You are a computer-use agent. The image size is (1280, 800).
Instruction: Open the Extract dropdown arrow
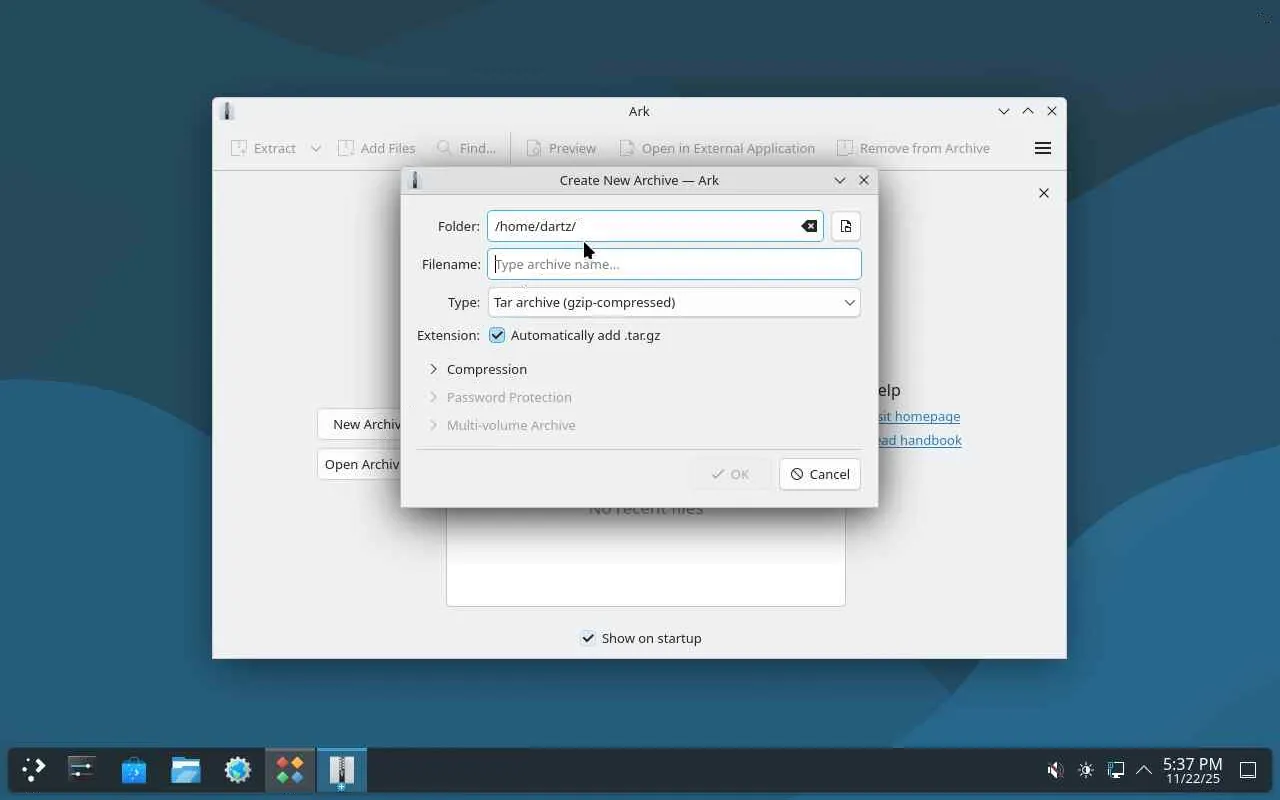click(x=315, y=148)
